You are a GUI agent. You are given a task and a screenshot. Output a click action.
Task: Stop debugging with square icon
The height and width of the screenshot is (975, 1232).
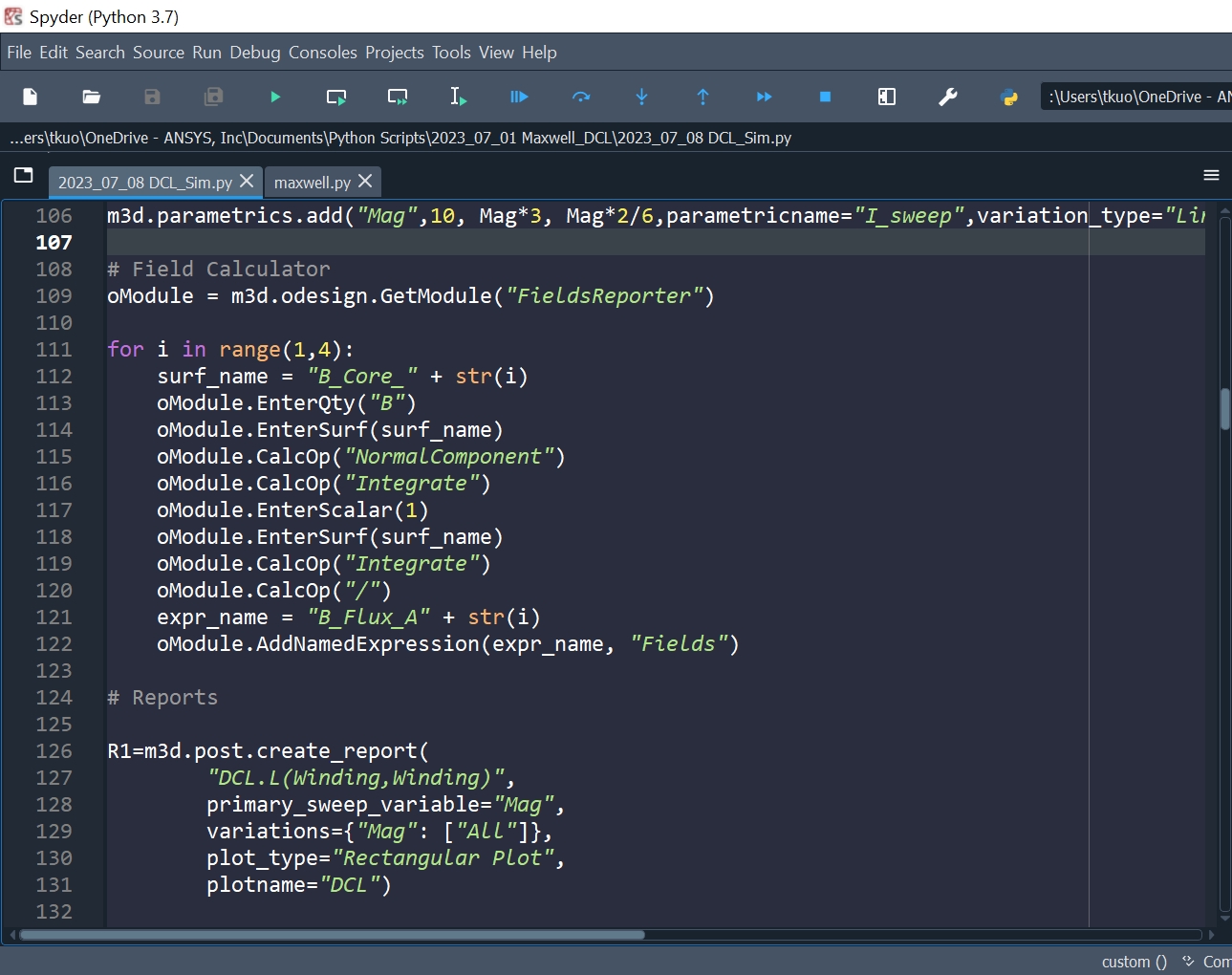click(825, 97)
